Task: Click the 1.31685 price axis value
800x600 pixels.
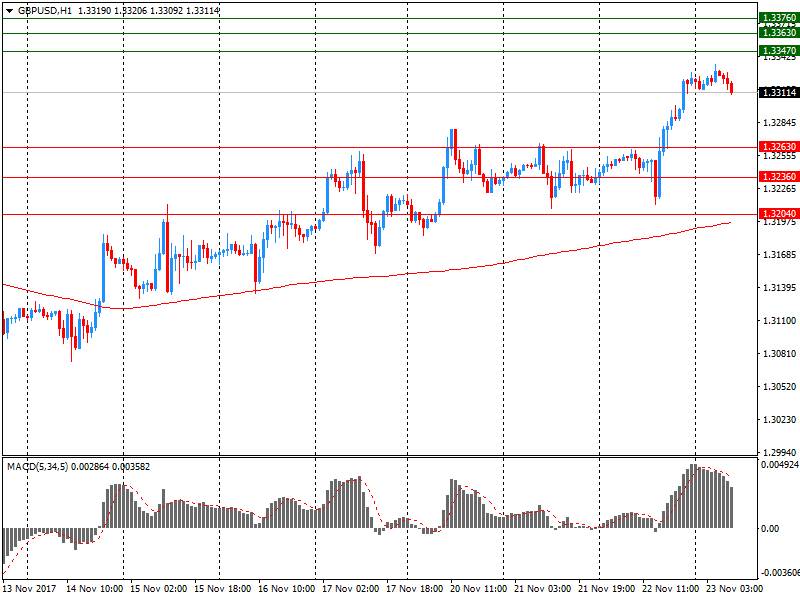Action: (779, 255)
